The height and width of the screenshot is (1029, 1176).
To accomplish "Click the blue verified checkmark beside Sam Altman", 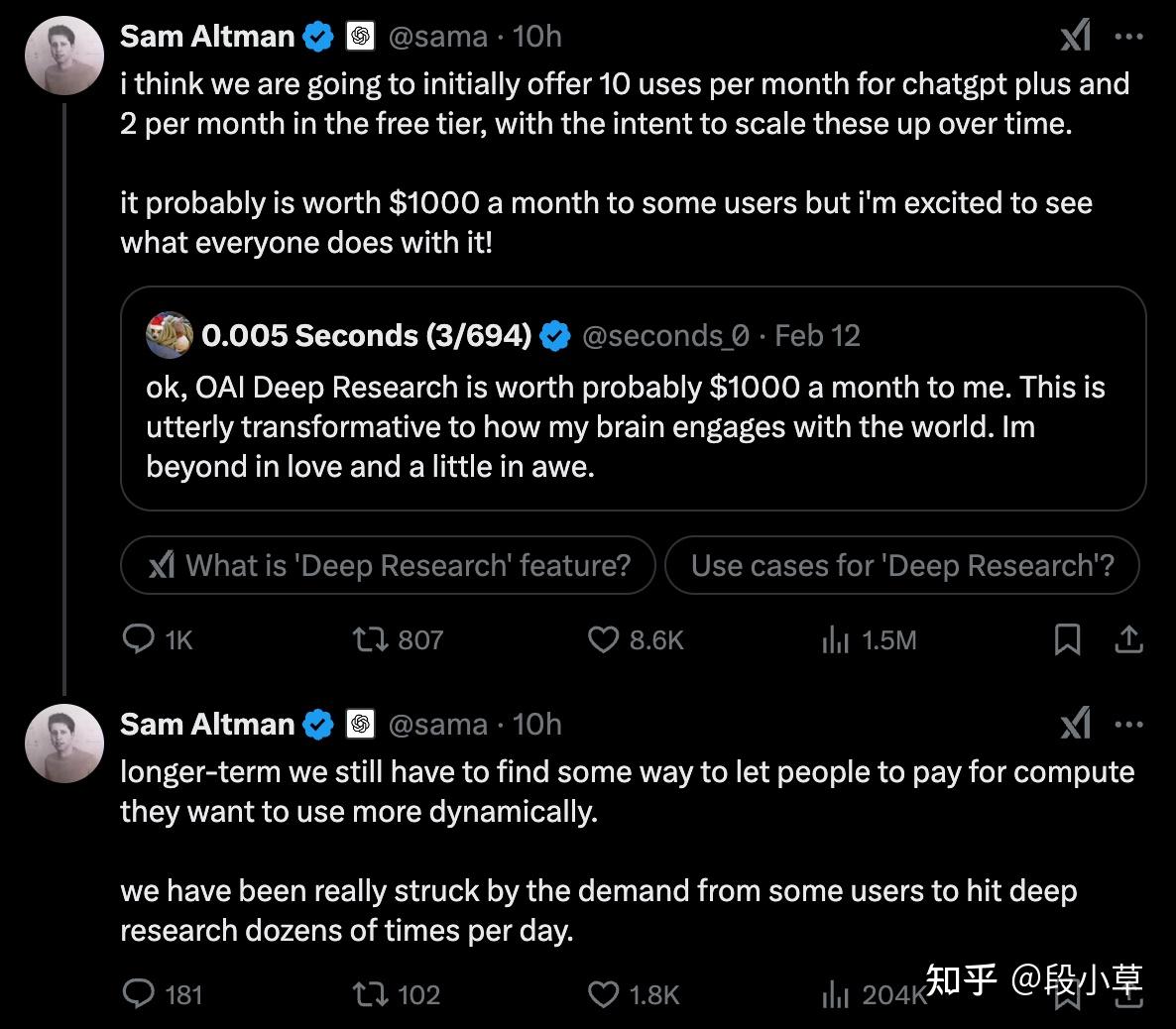I will tap(316, 35).
